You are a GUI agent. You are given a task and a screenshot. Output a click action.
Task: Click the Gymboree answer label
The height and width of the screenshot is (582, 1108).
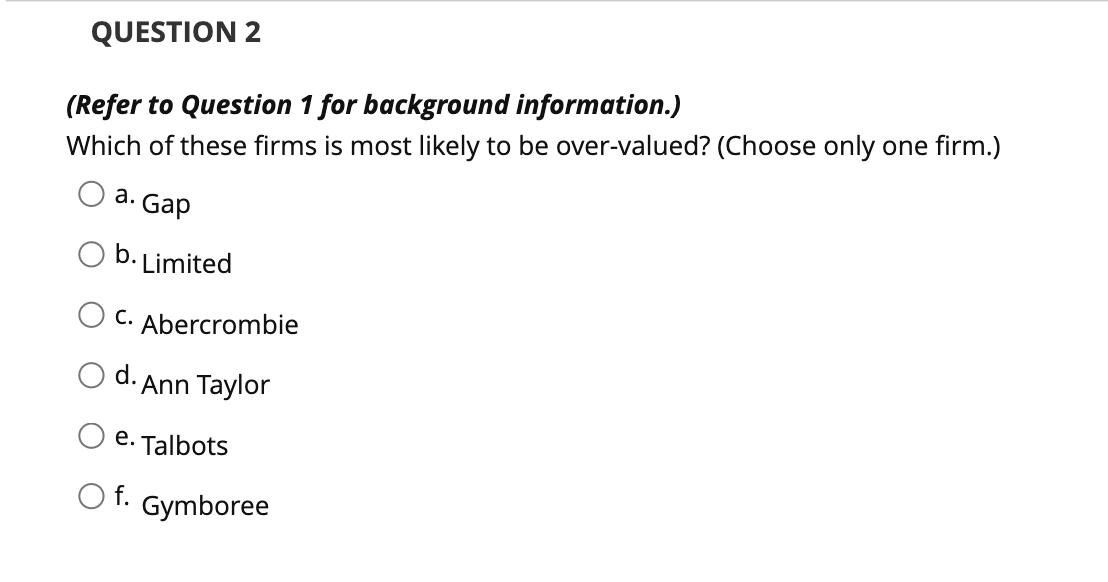203,506
